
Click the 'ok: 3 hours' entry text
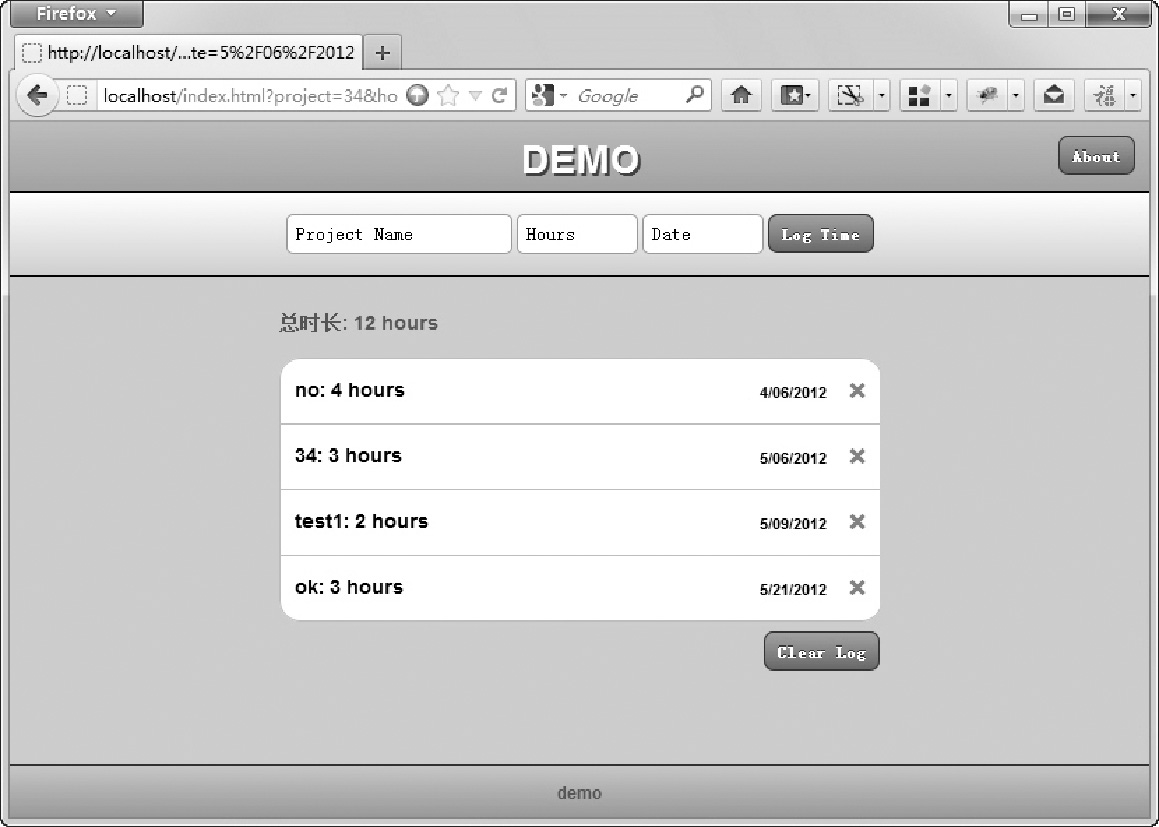tap(349, 587)
